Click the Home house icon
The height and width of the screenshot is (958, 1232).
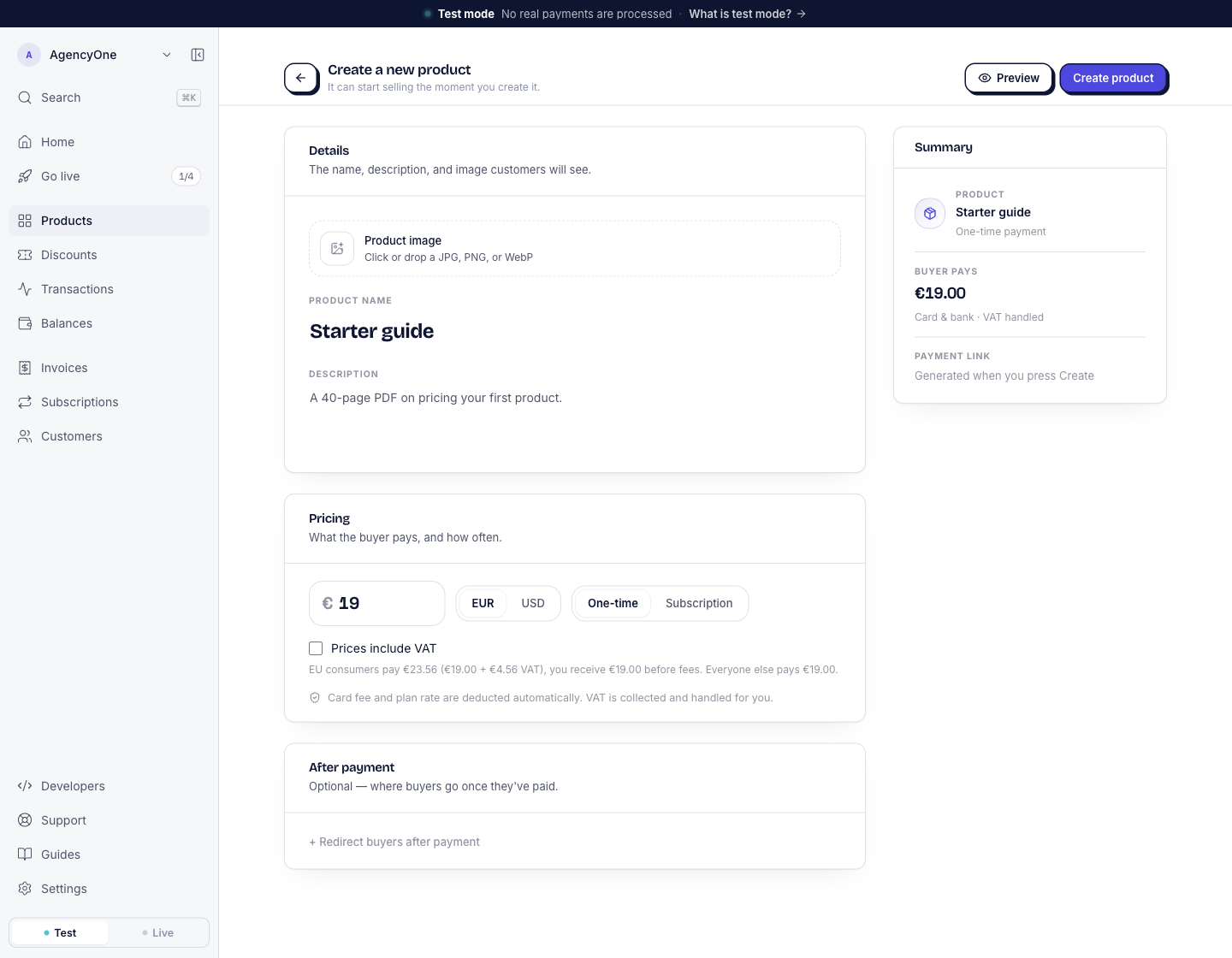25,142
